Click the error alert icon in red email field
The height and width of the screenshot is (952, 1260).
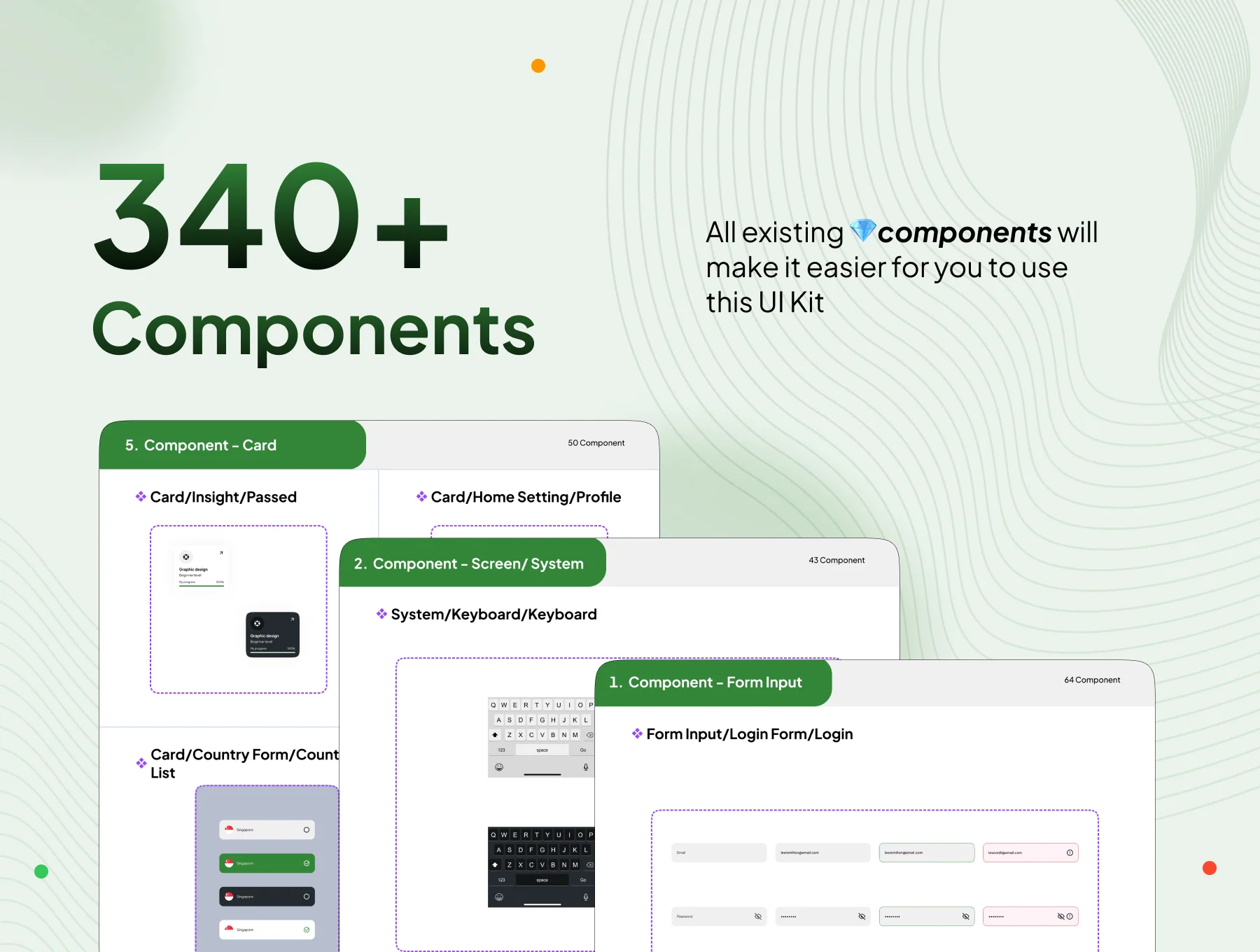[x=1070, y=853]
